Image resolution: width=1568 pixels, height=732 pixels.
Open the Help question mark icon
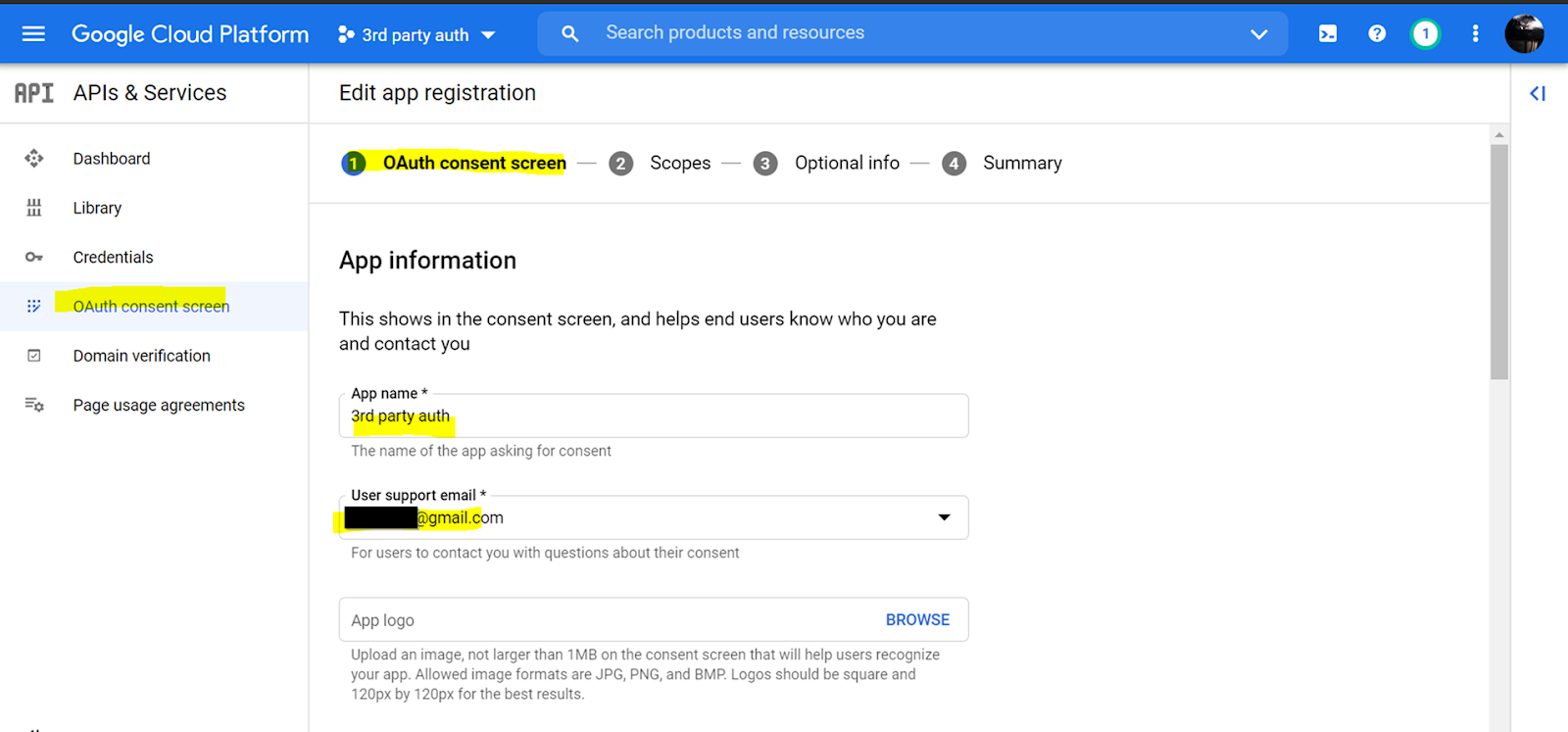point(1377,34)
